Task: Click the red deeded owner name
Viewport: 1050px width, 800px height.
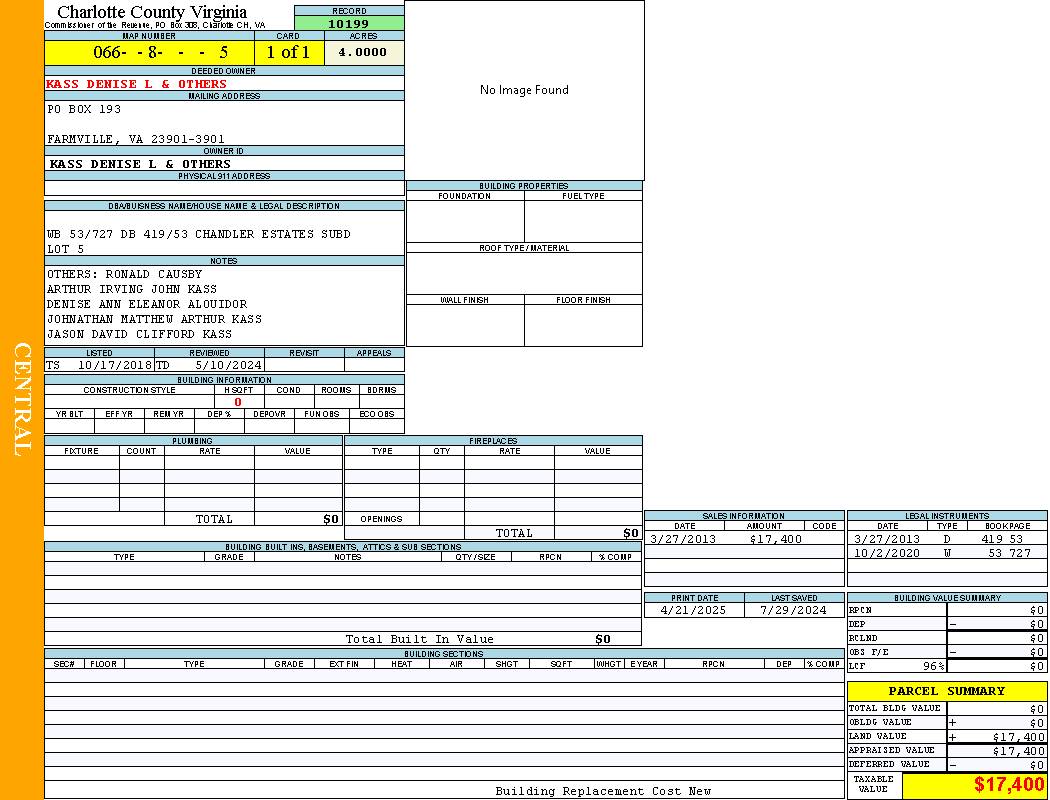Action: pos(137,84)
